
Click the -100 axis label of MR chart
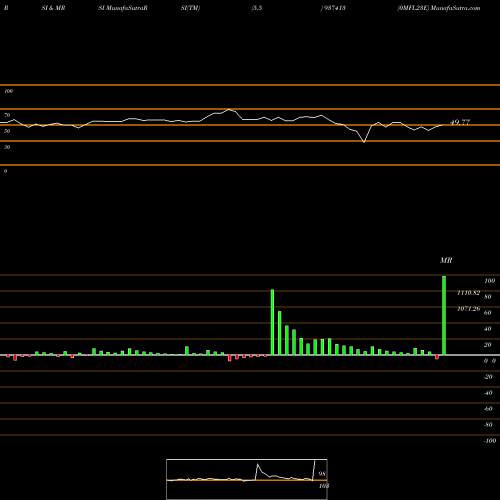coord(490,441)
